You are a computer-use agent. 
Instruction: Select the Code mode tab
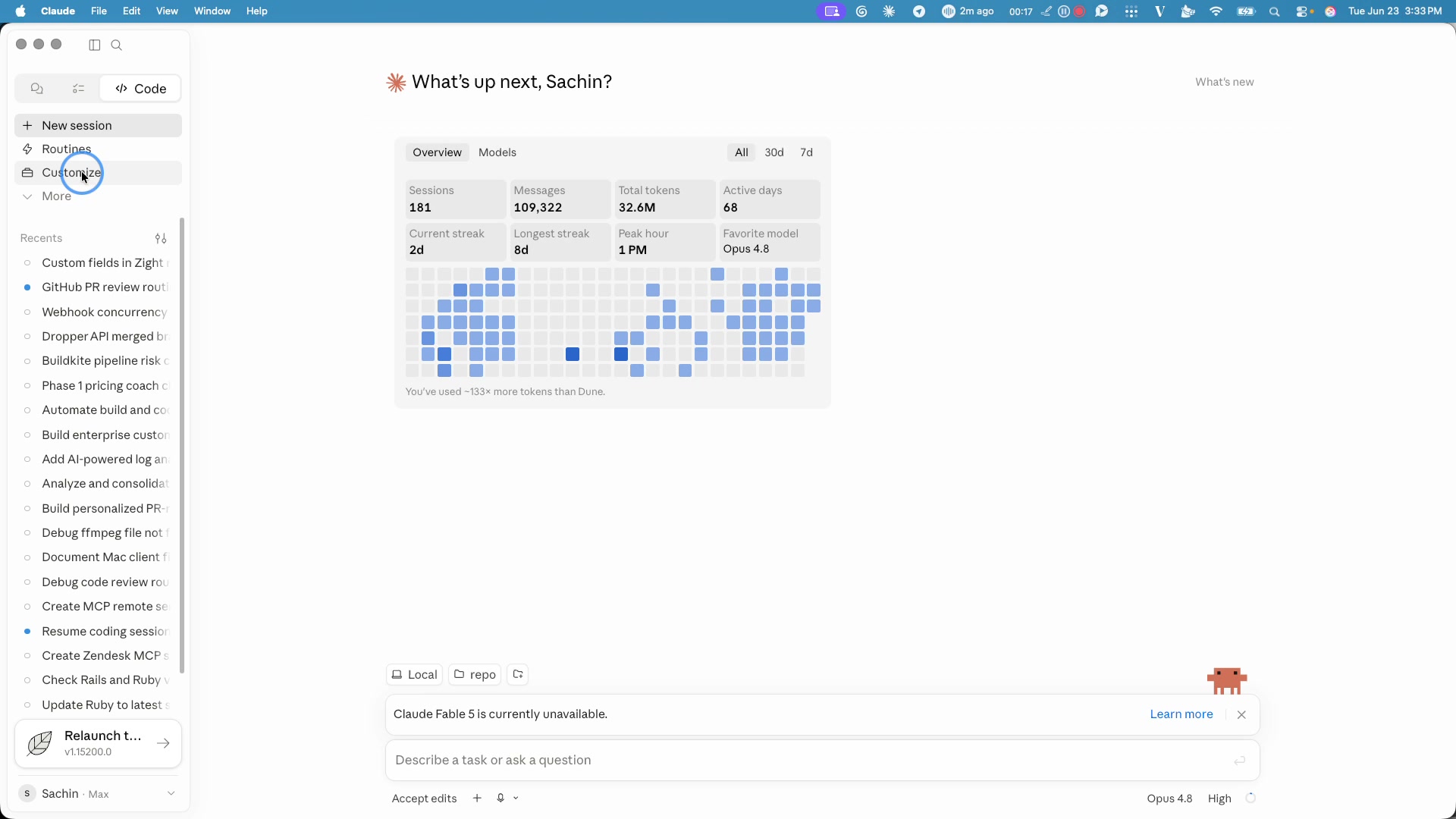tap(140, 89)
